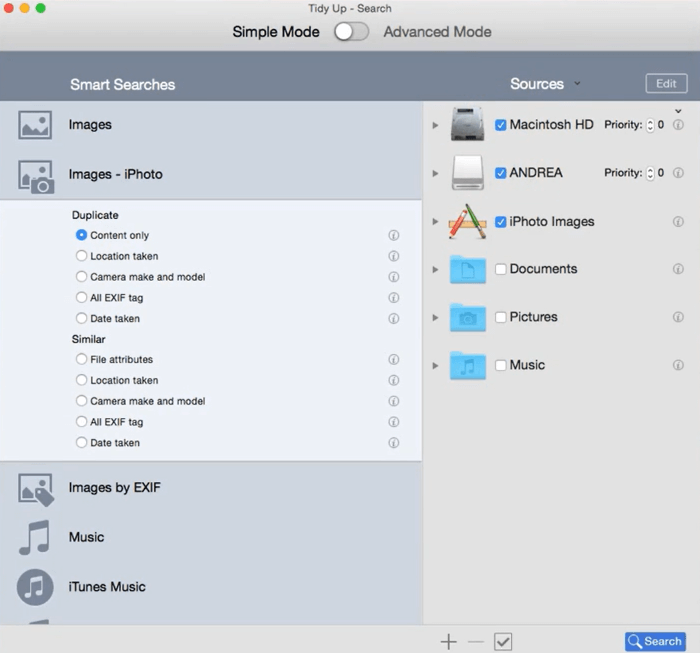Check the Music source checkbox
Viewport: 700px width, 653px height.
point(500,366)
